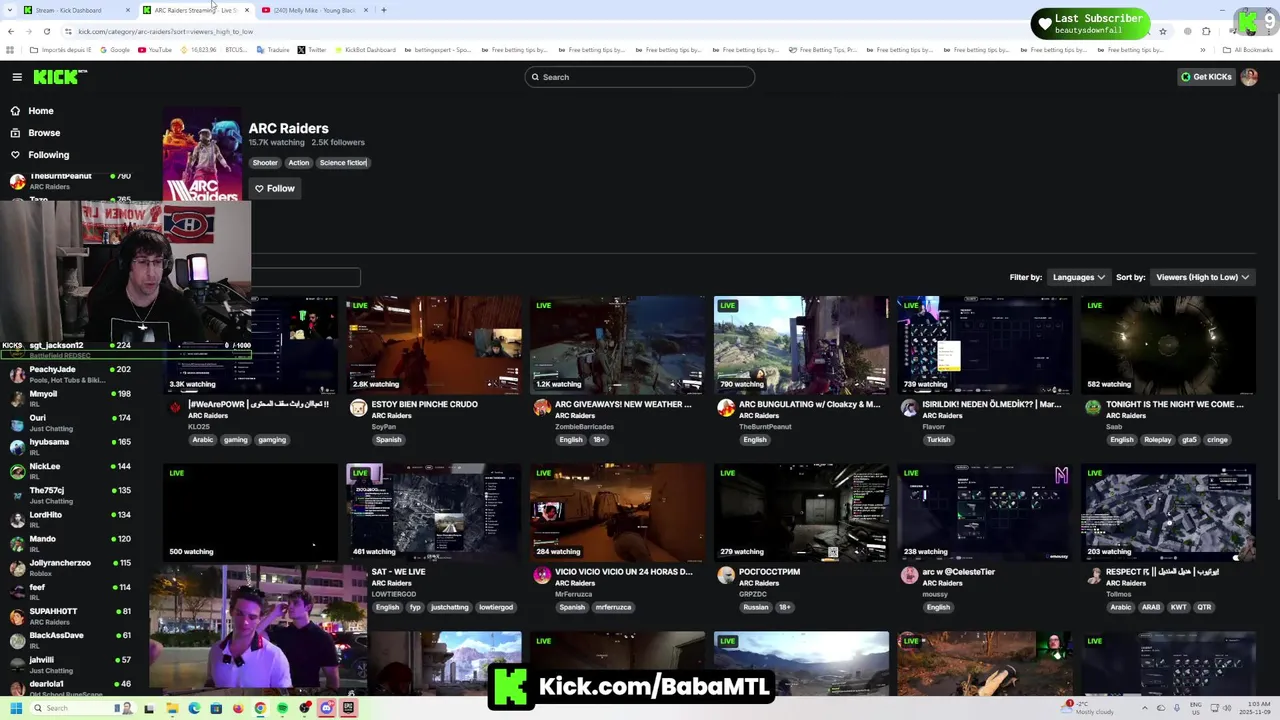Select the justchatting tag

click(x=449, y=607)
